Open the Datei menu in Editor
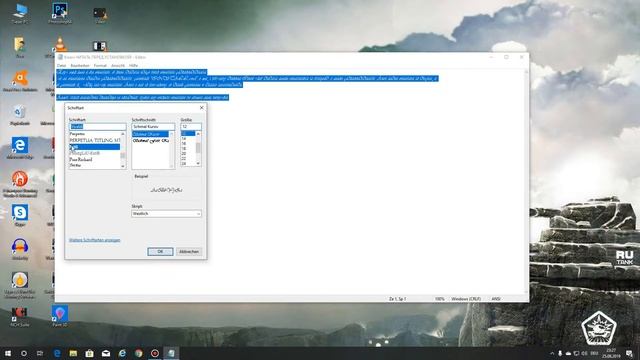Image resolution: width=640 pixels, height=360 pixels. tap(61, 65)
